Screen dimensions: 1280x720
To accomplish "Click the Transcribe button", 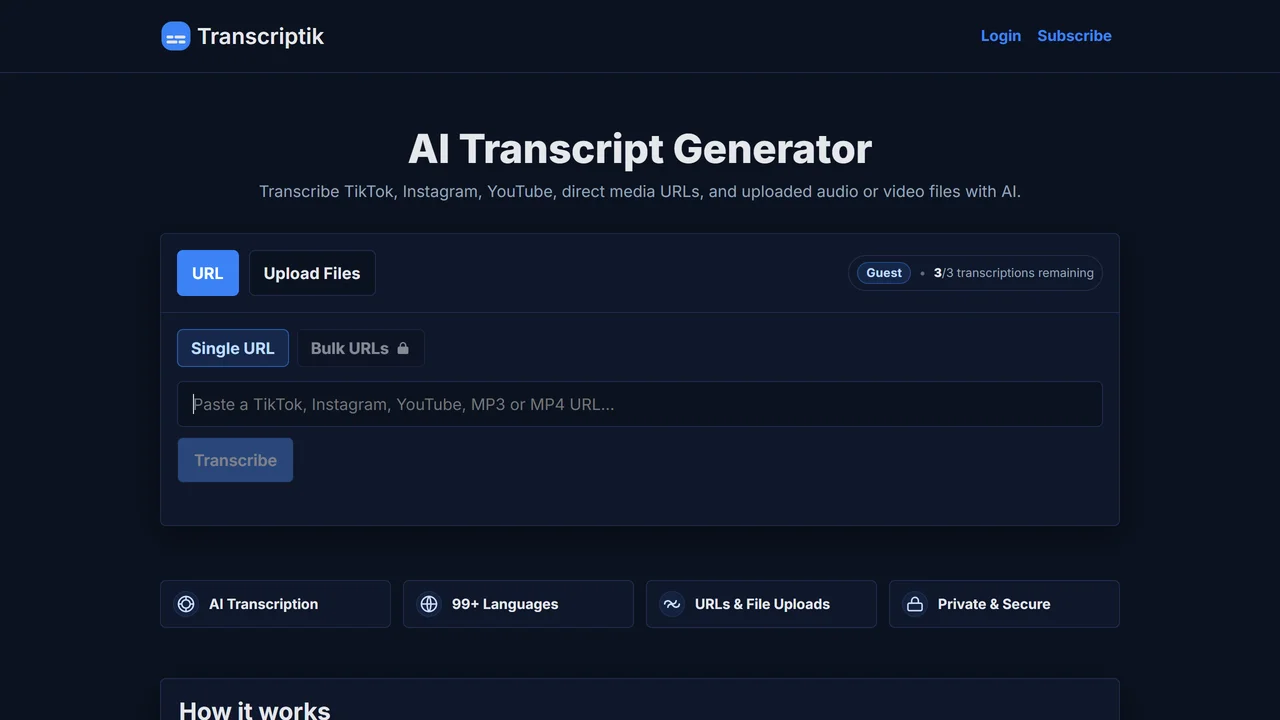I will click(235, 460).
